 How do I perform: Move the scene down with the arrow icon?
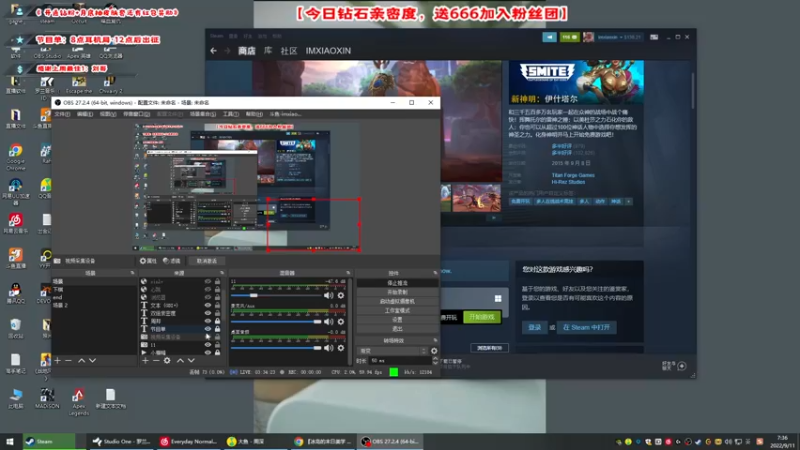[92, 361]
